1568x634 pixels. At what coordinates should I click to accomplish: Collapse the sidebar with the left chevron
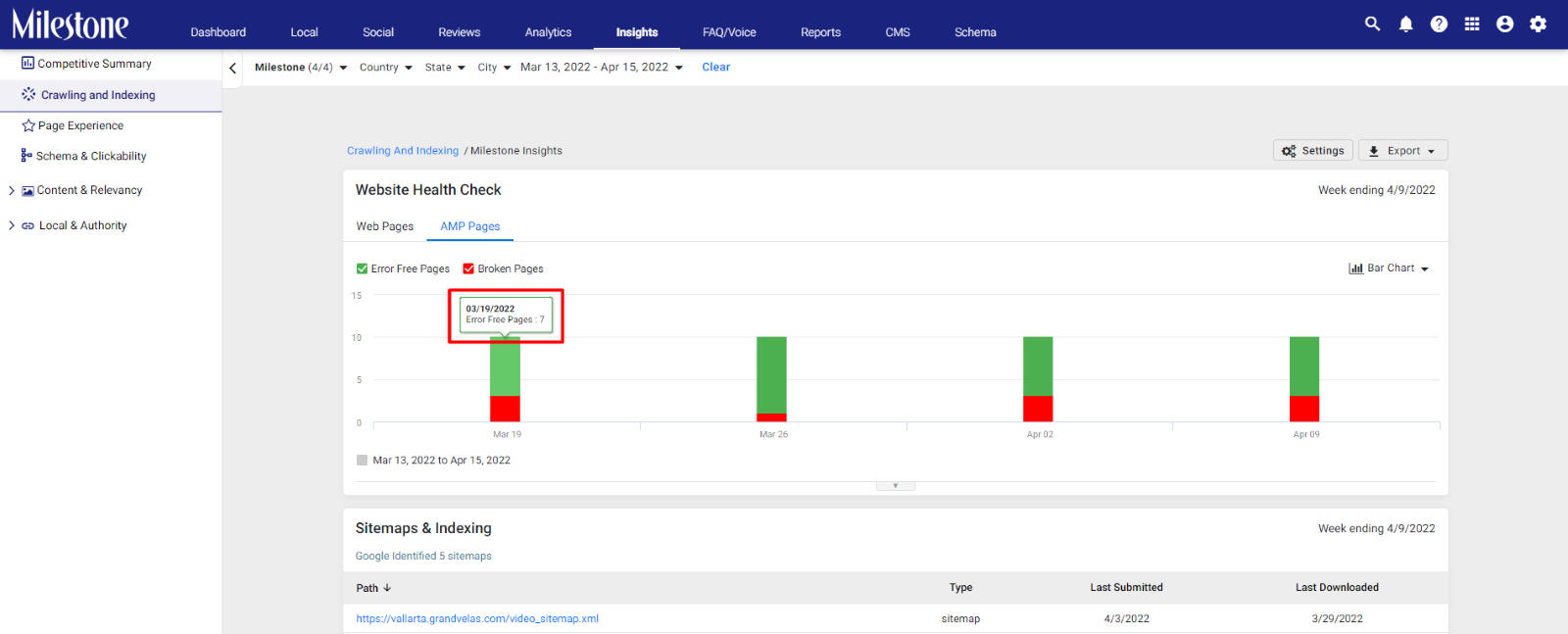tap(232, 69)
